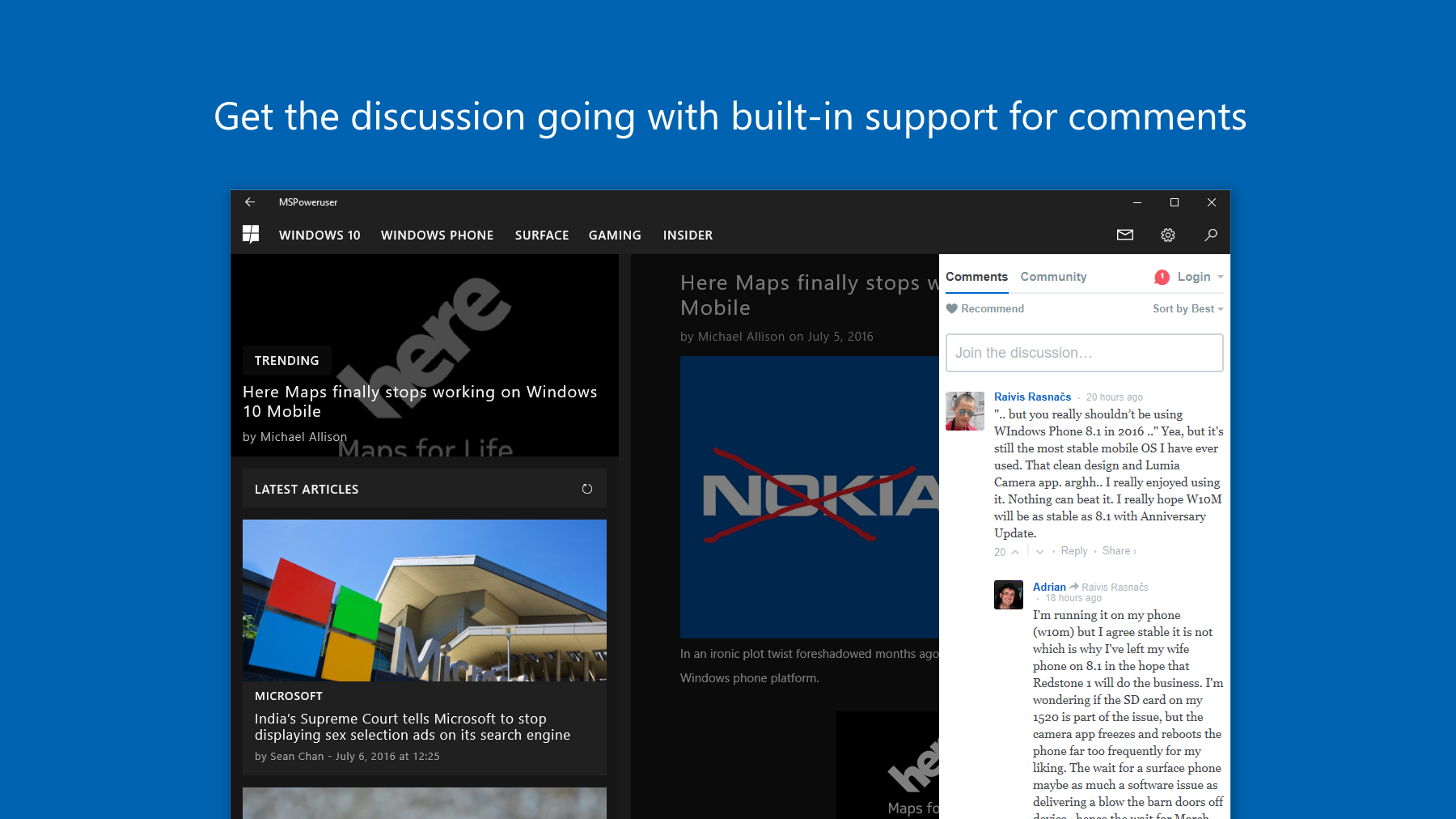Click the article title Here Maps finally stops
Image resolution: width=1456 pixels, height=819 pixels.
810,295
